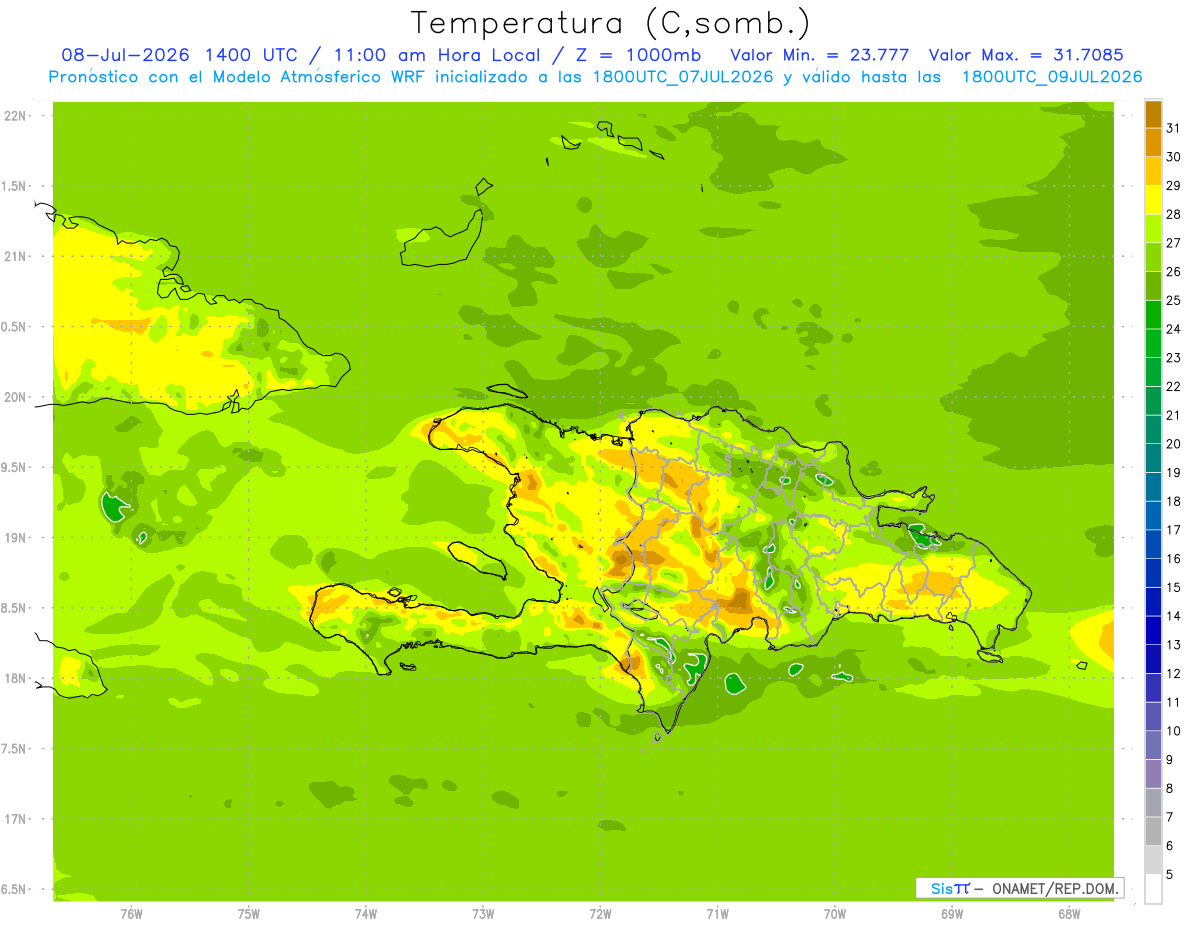Select the 'Valor Min. = 23.777' text

[x=820, y=55]
